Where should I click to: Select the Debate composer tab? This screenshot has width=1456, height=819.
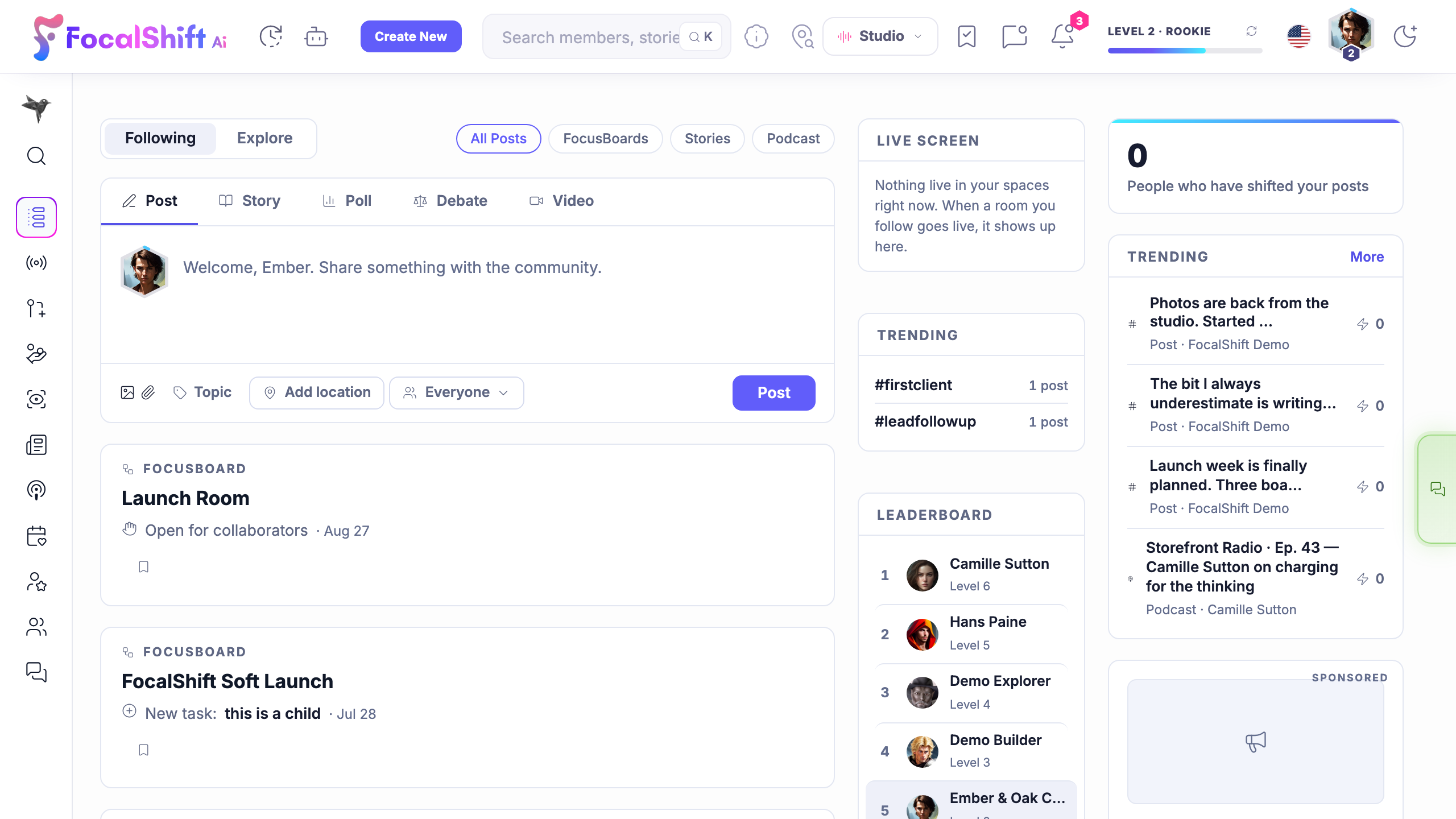450,201
